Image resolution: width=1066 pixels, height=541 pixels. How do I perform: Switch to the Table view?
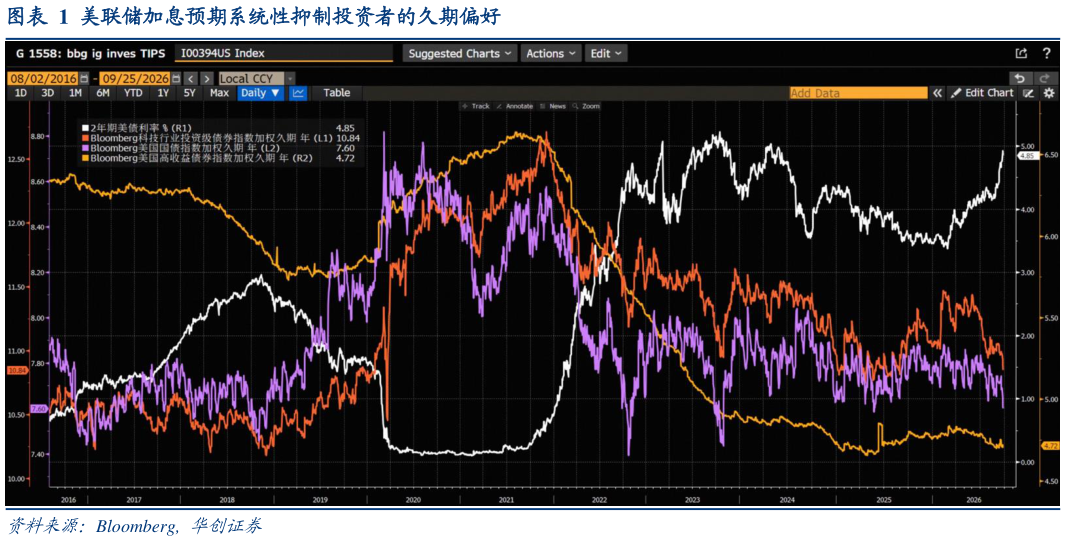click(337, 93)
